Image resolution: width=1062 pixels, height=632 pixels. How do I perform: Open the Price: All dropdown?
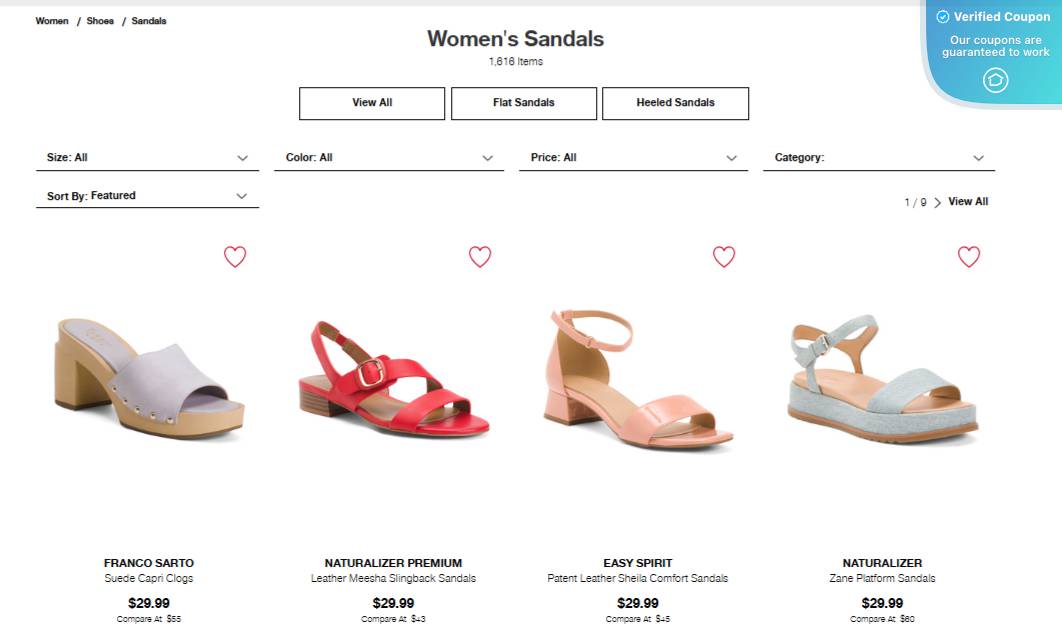pyautogui.click(x=634, y=157)
